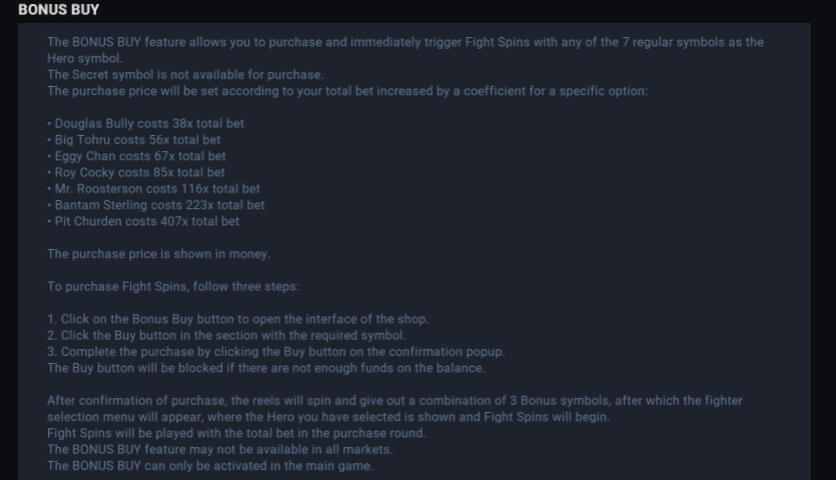Click the 'activated in the main game' line
836x480 pixels.
pyautogui.click(x=209, y=466)
